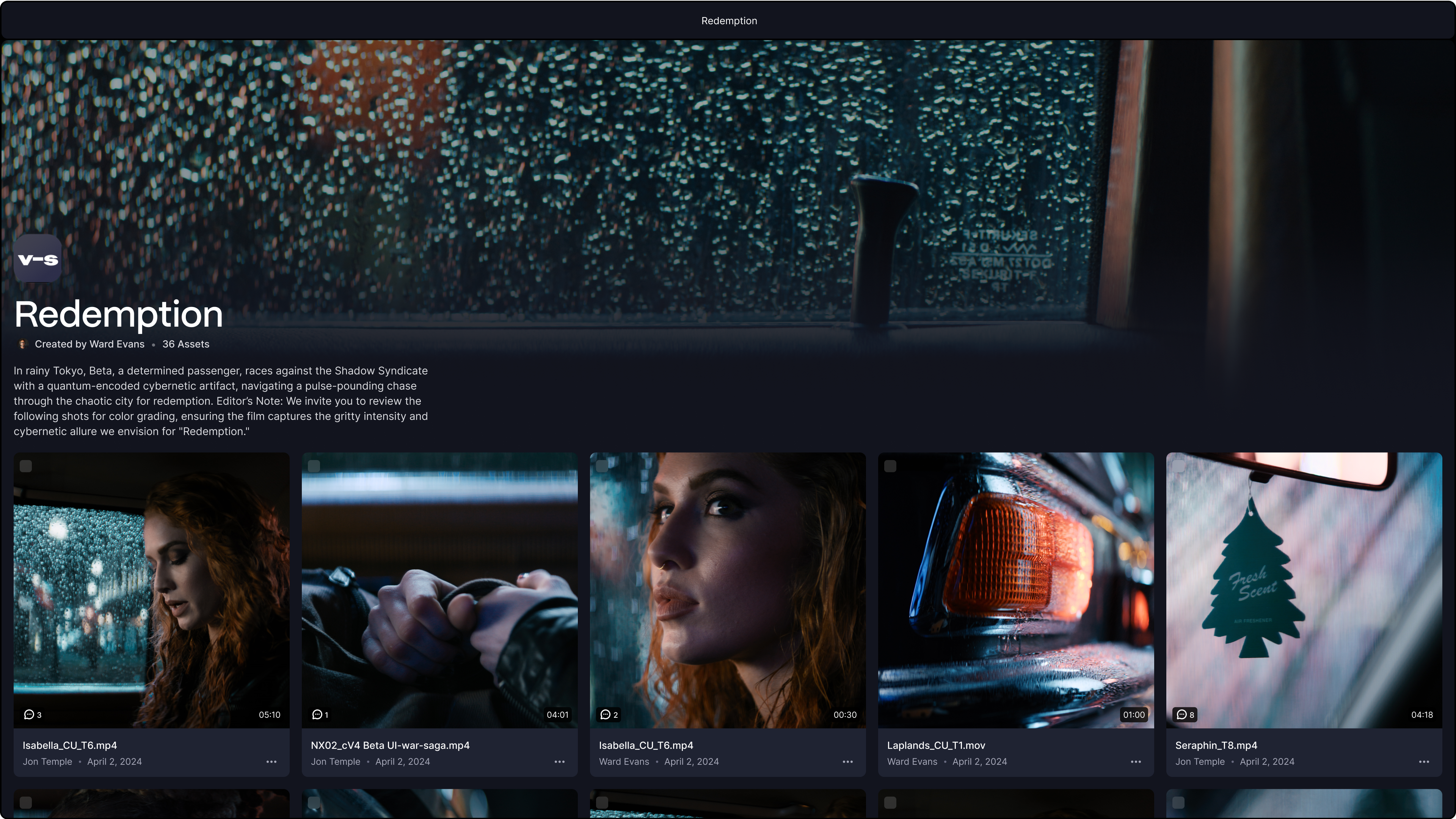Open more options for Jon Temple's Isabella_CU_T6.mp4

[271, 761]
